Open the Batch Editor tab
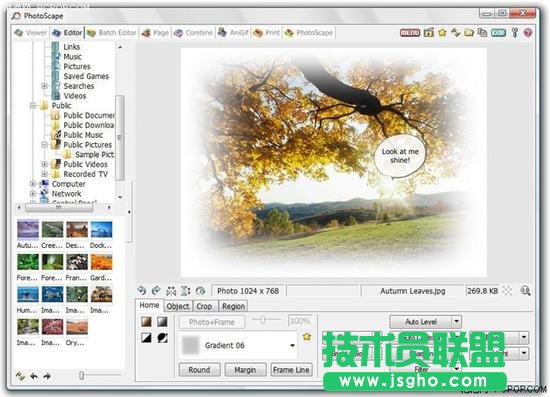 [x=112, y=33]
